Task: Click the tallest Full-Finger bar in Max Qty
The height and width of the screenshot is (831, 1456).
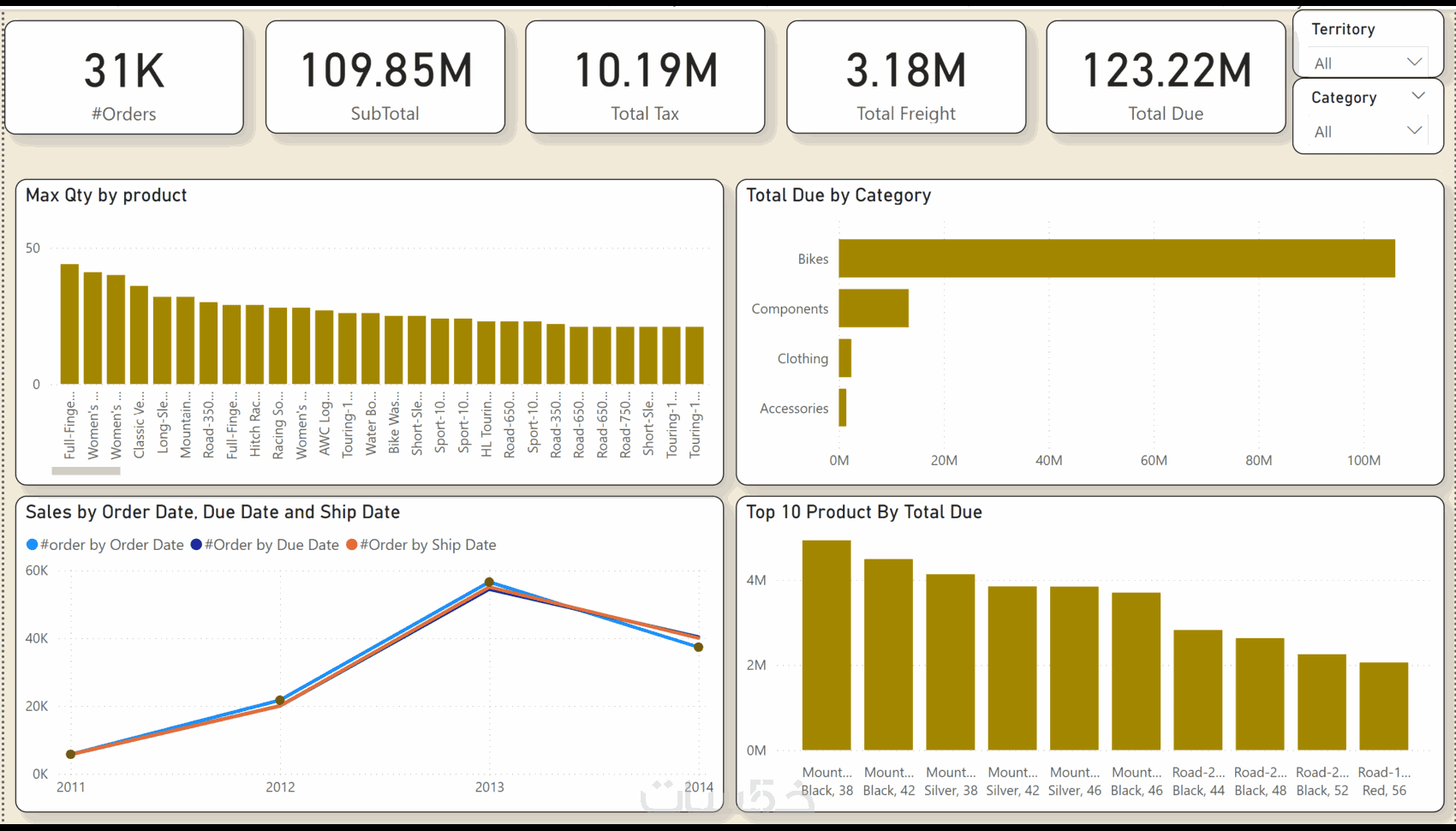Action: (69, 324)
